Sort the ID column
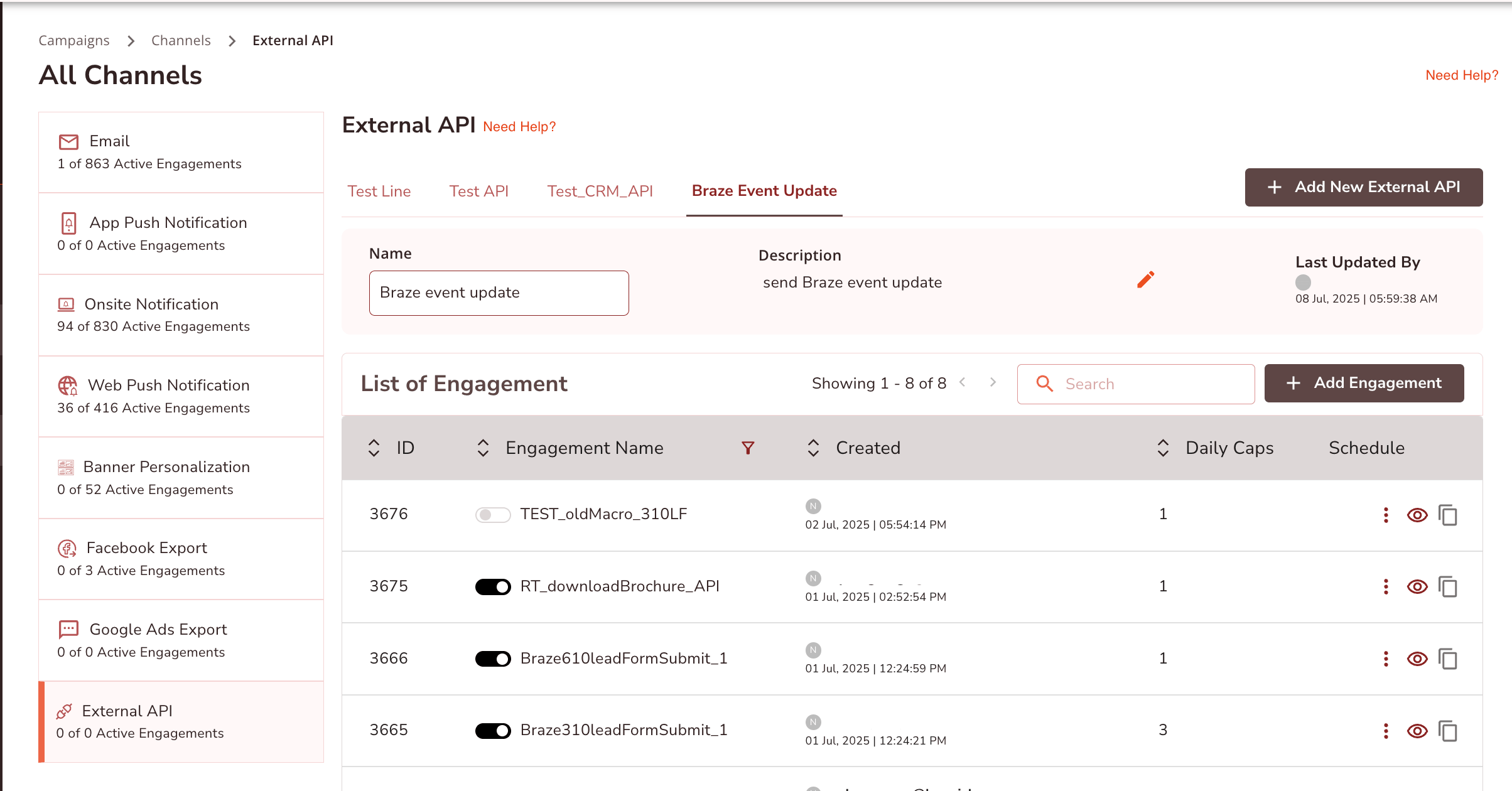The height and width of the screenshot is (791, 1512). tap(373, 448)
